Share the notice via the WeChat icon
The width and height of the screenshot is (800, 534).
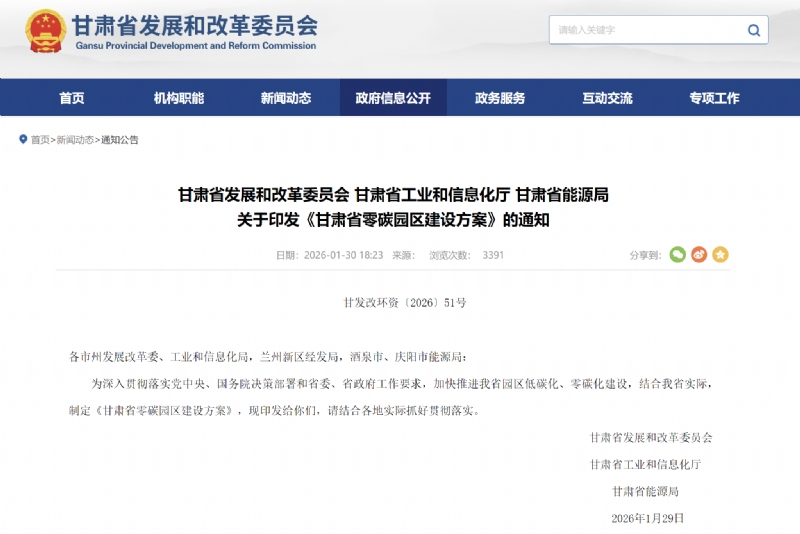point(678,254)
